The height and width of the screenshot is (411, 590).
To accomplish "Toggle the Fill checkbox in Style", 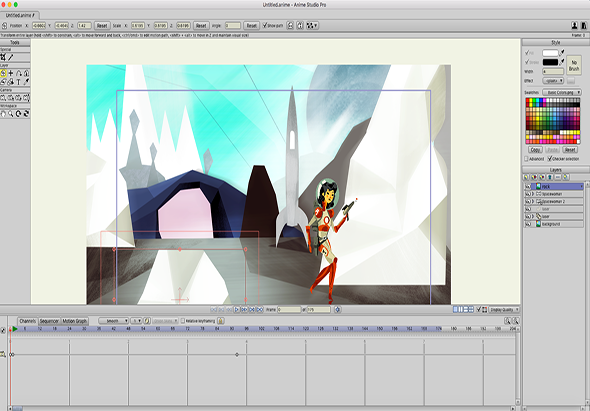I will tap(527, 53).
